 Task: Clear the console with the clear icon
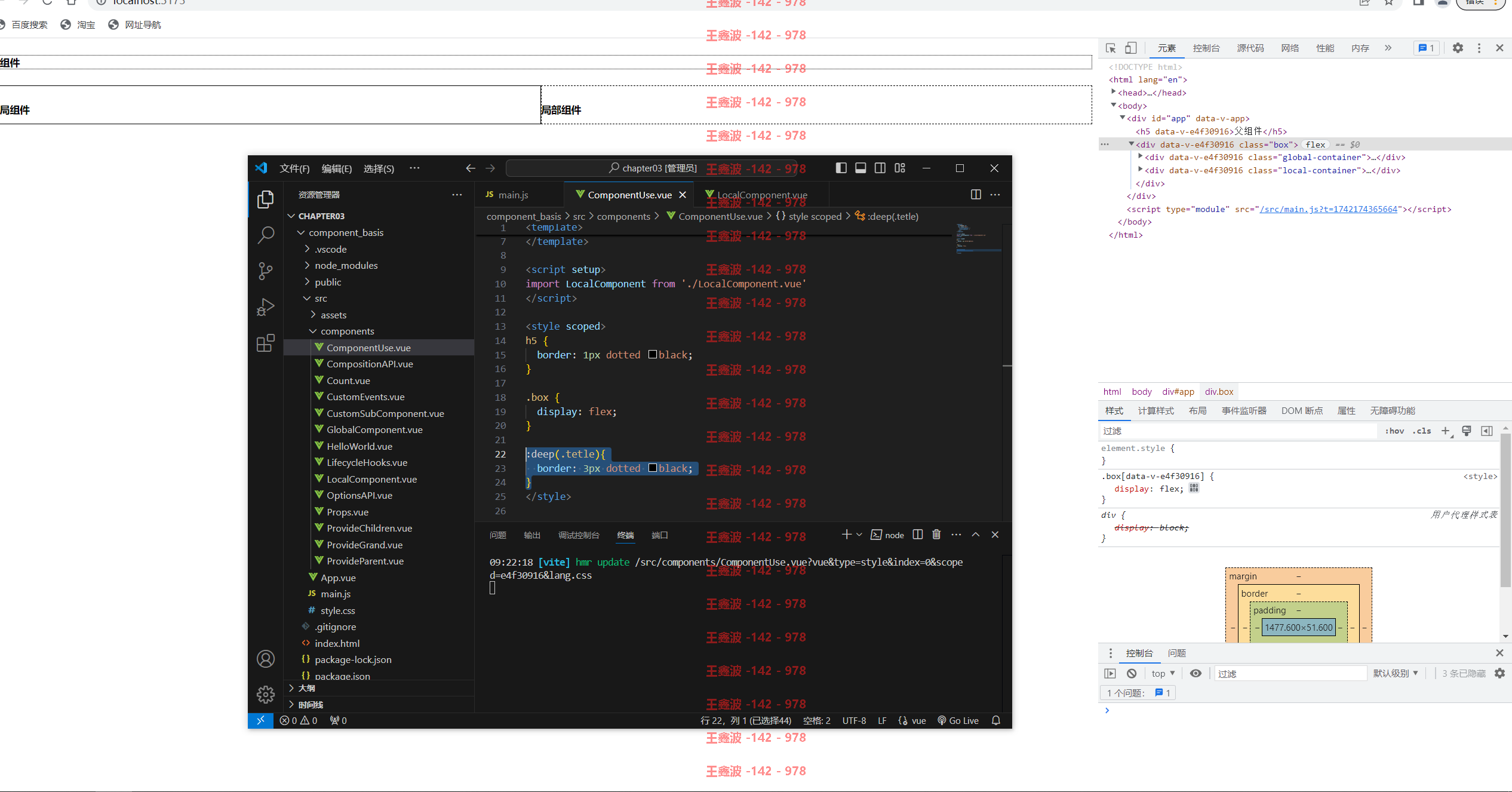point(1132,673)
